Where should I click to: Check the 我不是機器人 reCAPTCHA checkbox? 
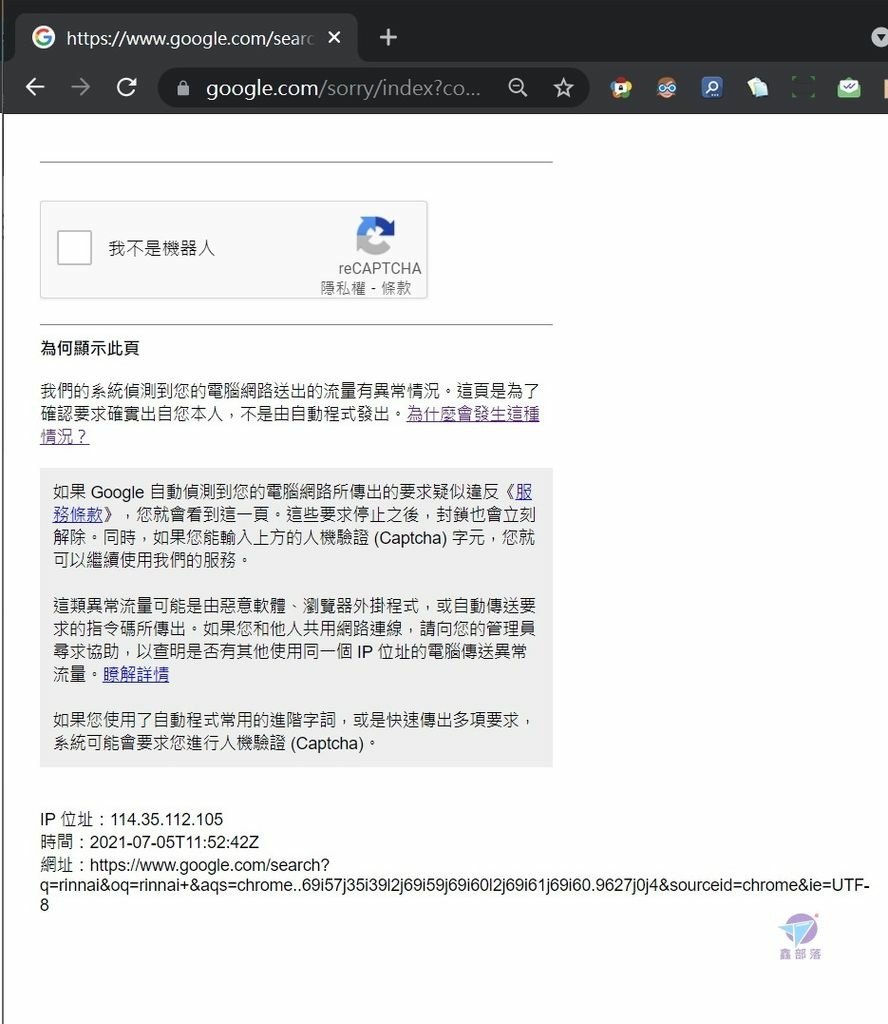(x=74, y=248)
